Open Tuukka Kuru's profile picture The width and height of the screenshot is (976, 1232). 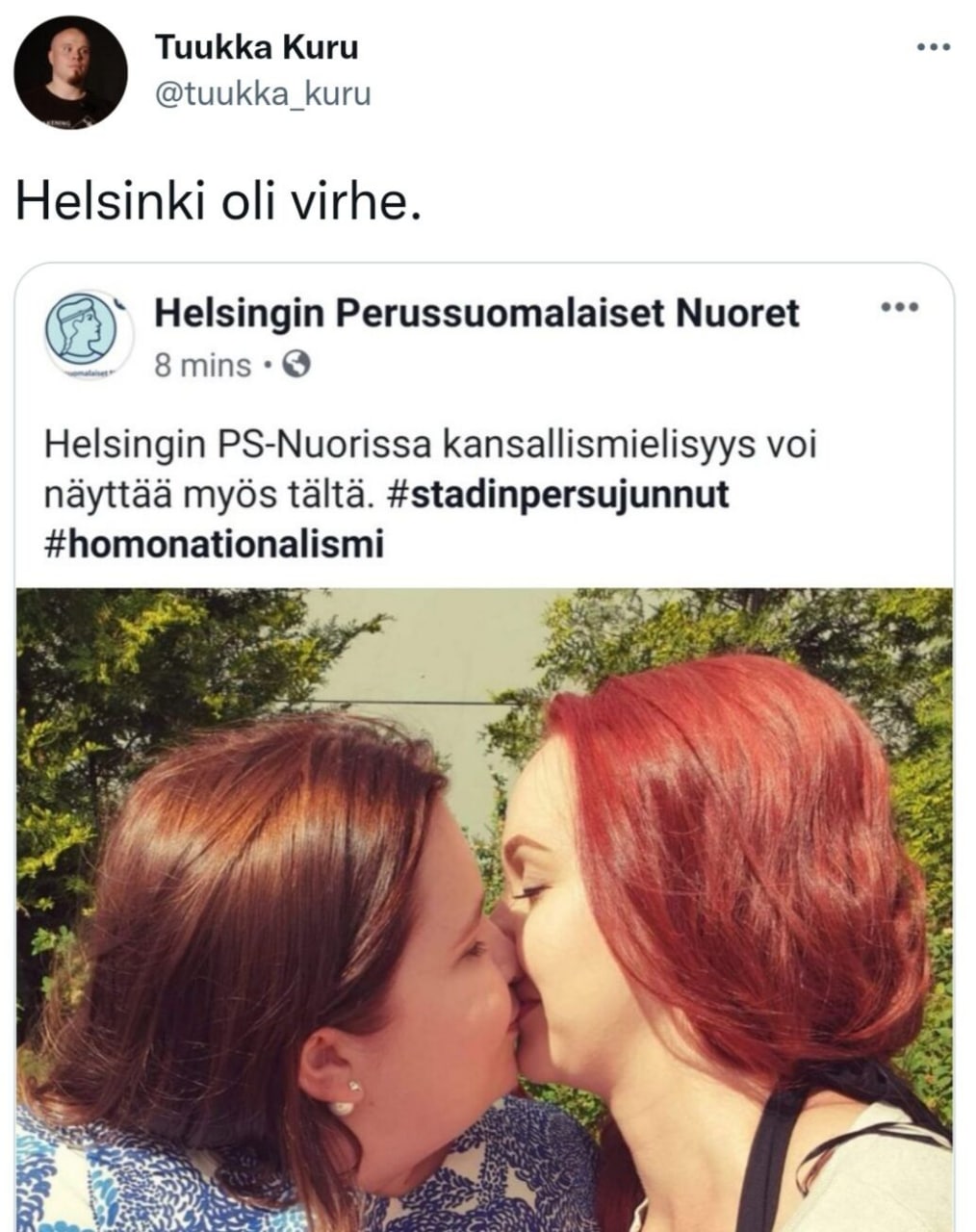[x=70, y=72]
